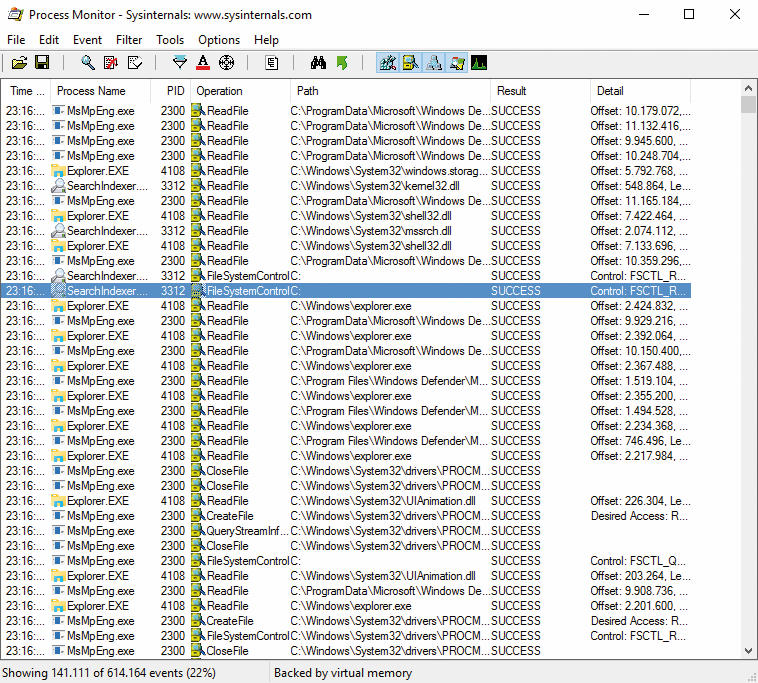The width and height of the screenshot is (758, 683).
Task: Click the Process Name column header
Action: click(x=100, y=91)
